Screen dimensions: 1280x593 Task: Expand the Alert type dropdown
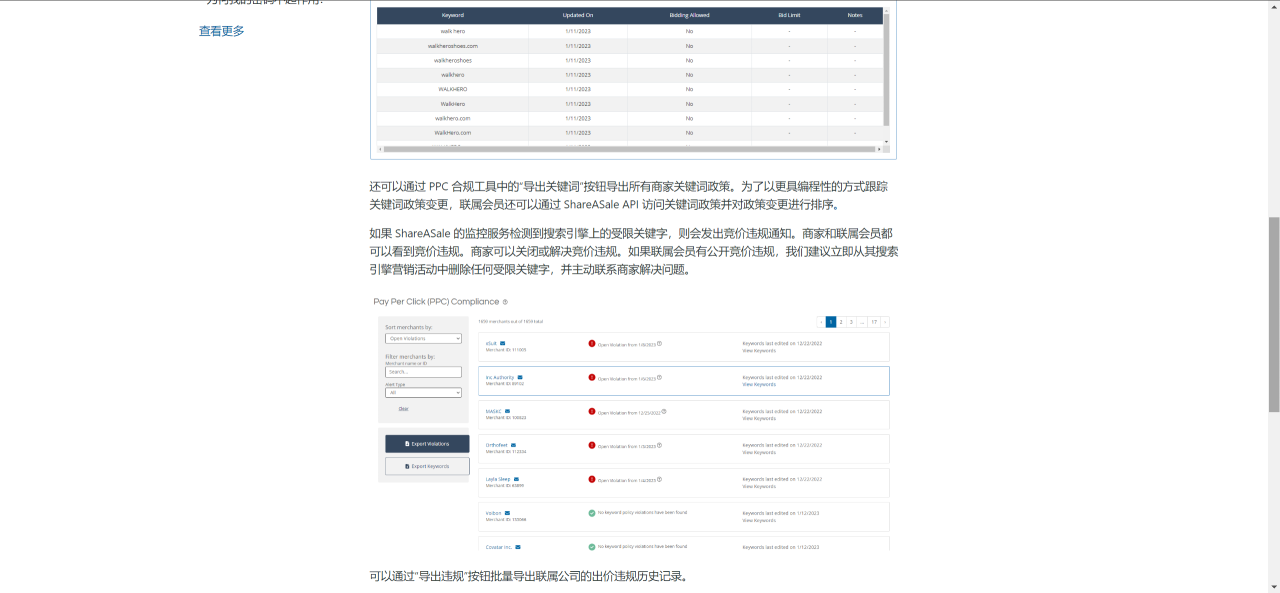(423, 393)
